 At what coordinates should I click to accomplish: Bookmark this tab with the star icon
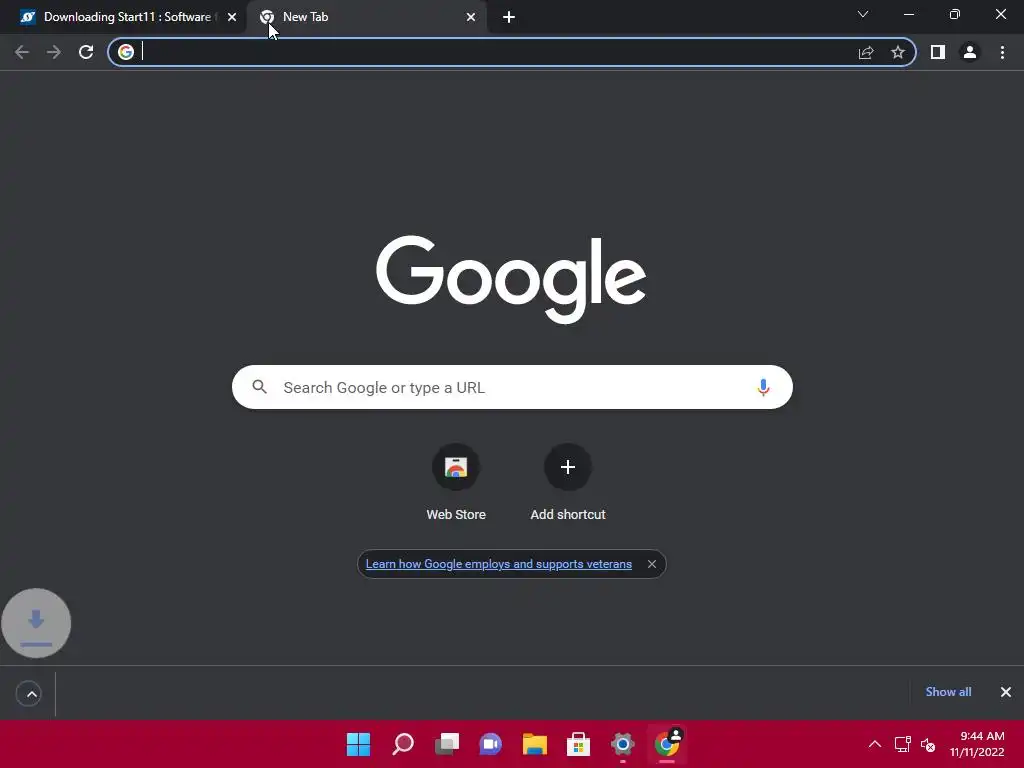click(x=898, y=52)
